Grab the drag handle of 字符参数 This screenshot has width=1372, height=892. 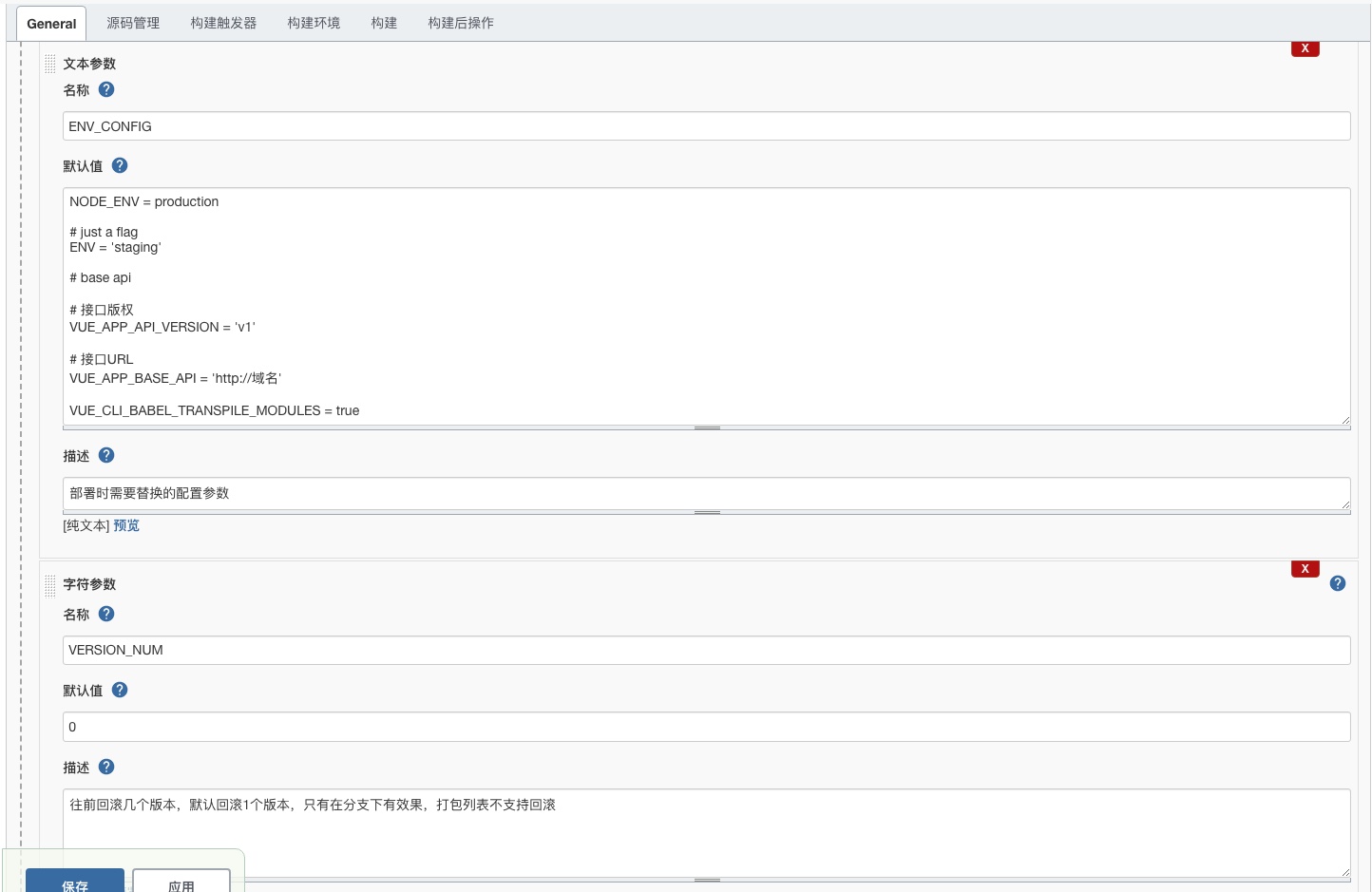50,585
